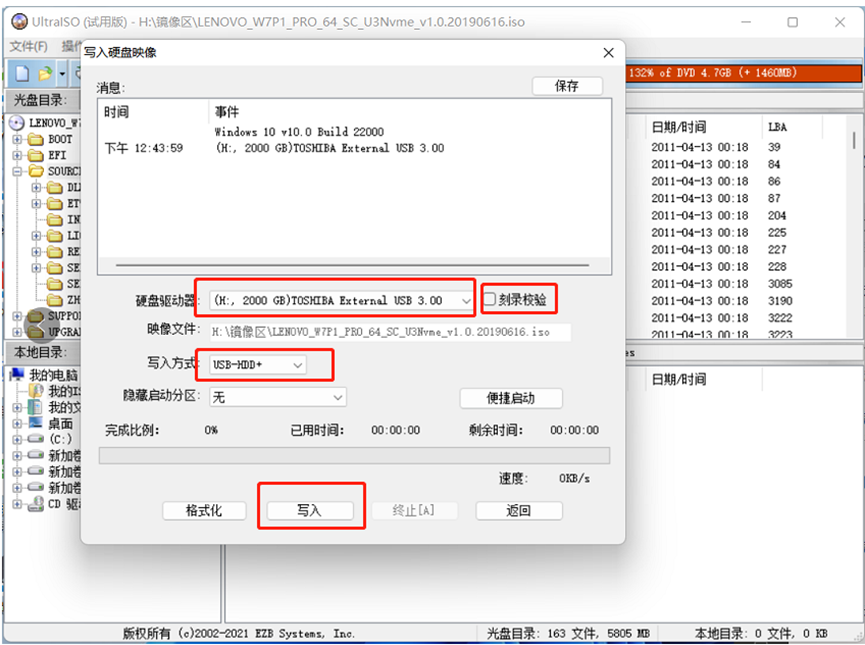The image size is (865, 645).
Task: Click the 映像文件 path field
Action: 390,332
